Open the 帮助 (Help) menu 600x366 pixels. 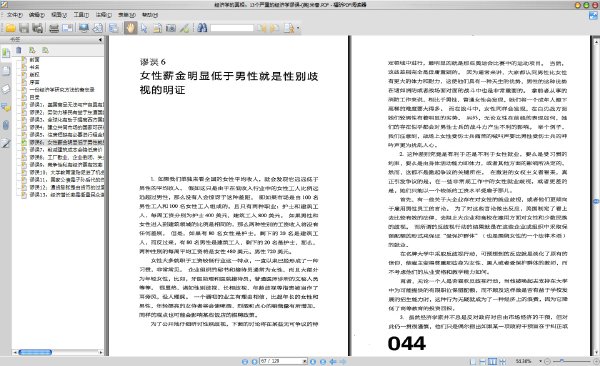[x=150, y=15]
